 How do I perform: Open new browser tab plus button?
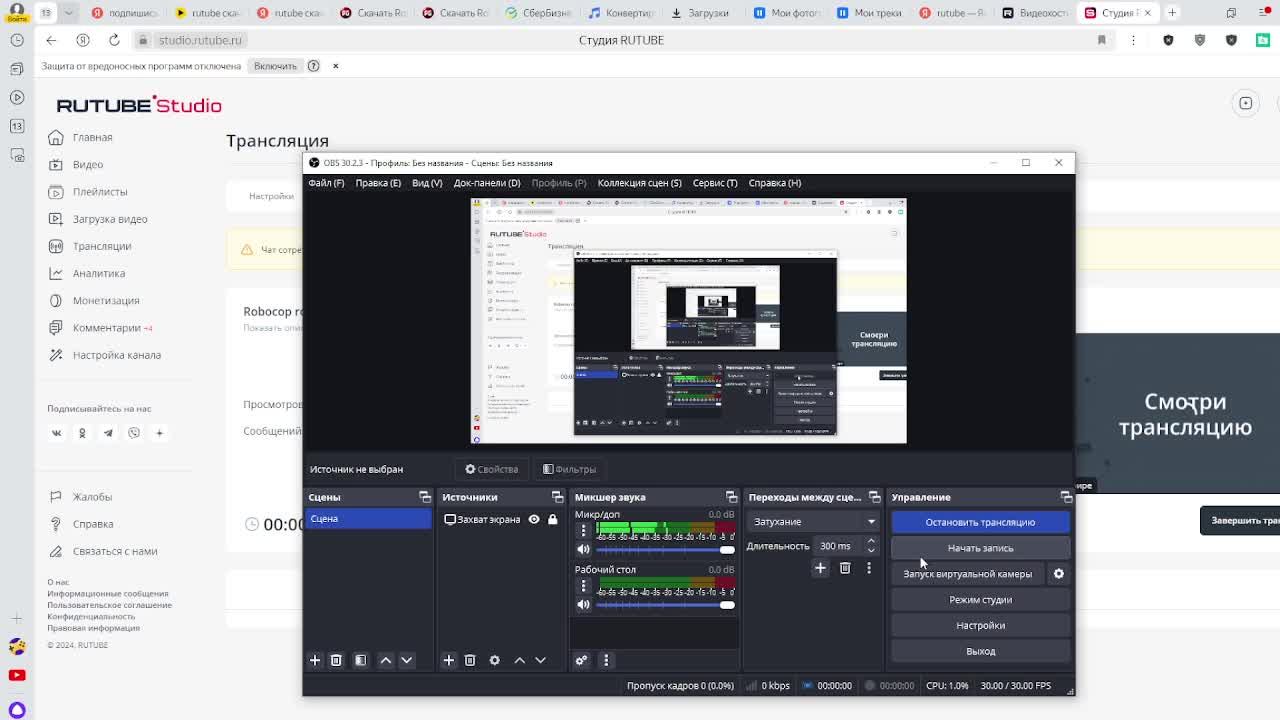[1172, 13]
